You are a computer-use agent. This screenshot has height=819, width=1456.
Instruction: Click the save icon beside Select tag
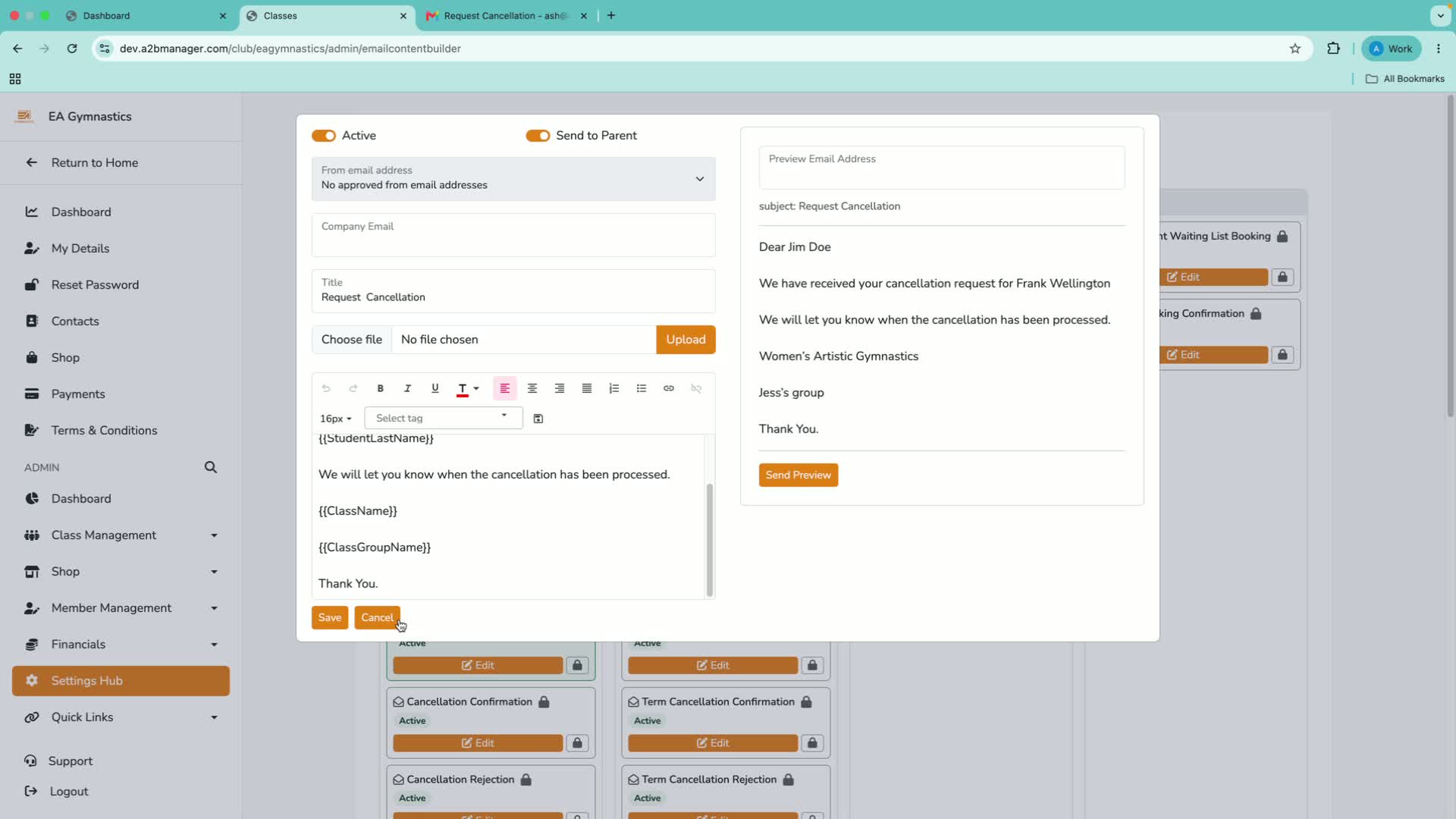click(x=538, y=419)
